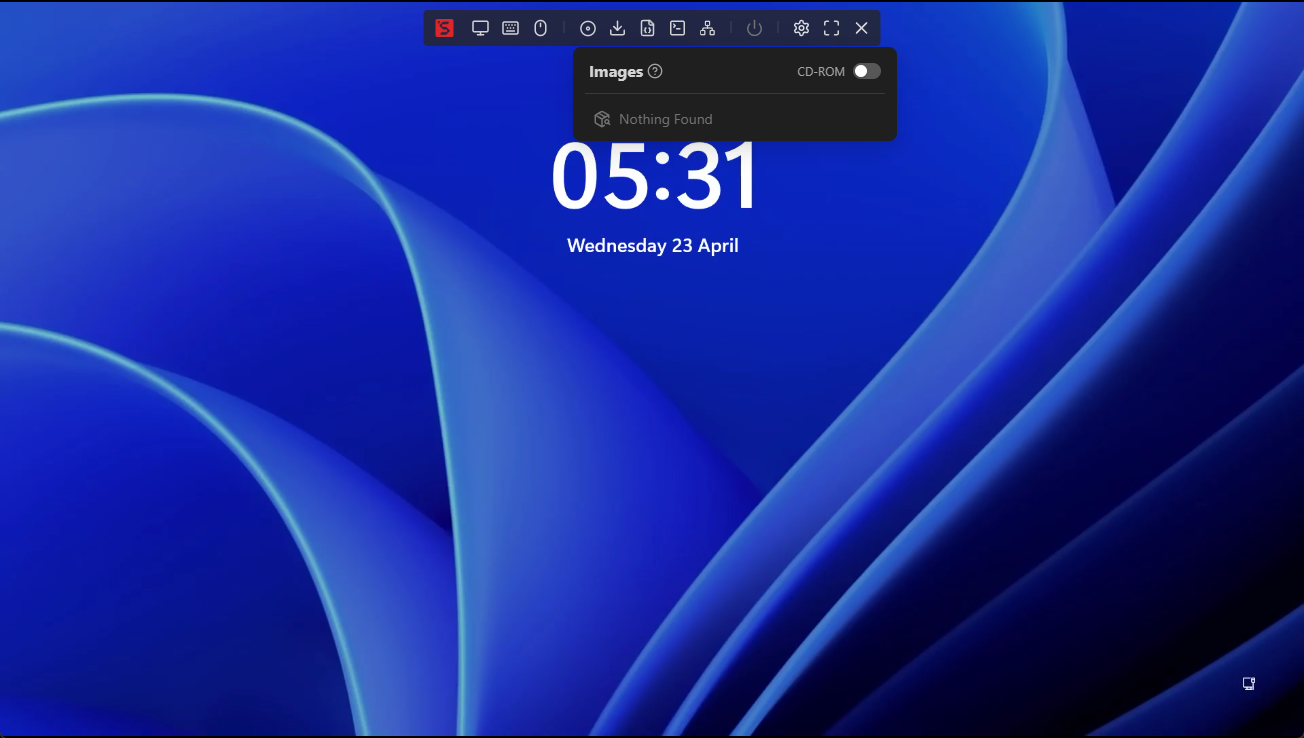Select the Nothing Found entry
This screenshot has height=738, width=1304.
[x=666, y=118]
